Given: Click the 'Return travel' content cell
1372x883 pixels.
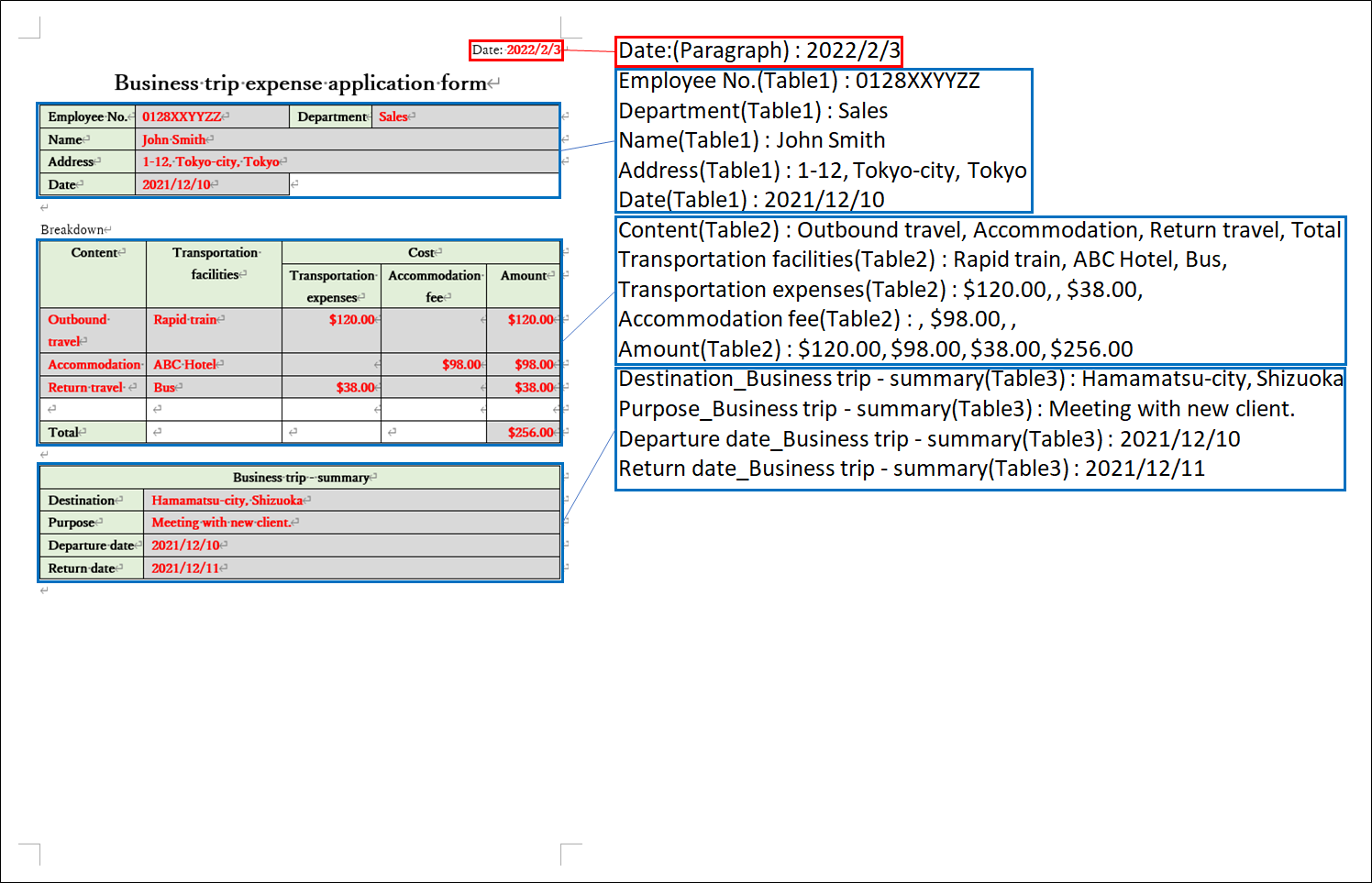Looking at the screenshot, I should [x=94, y=387].
